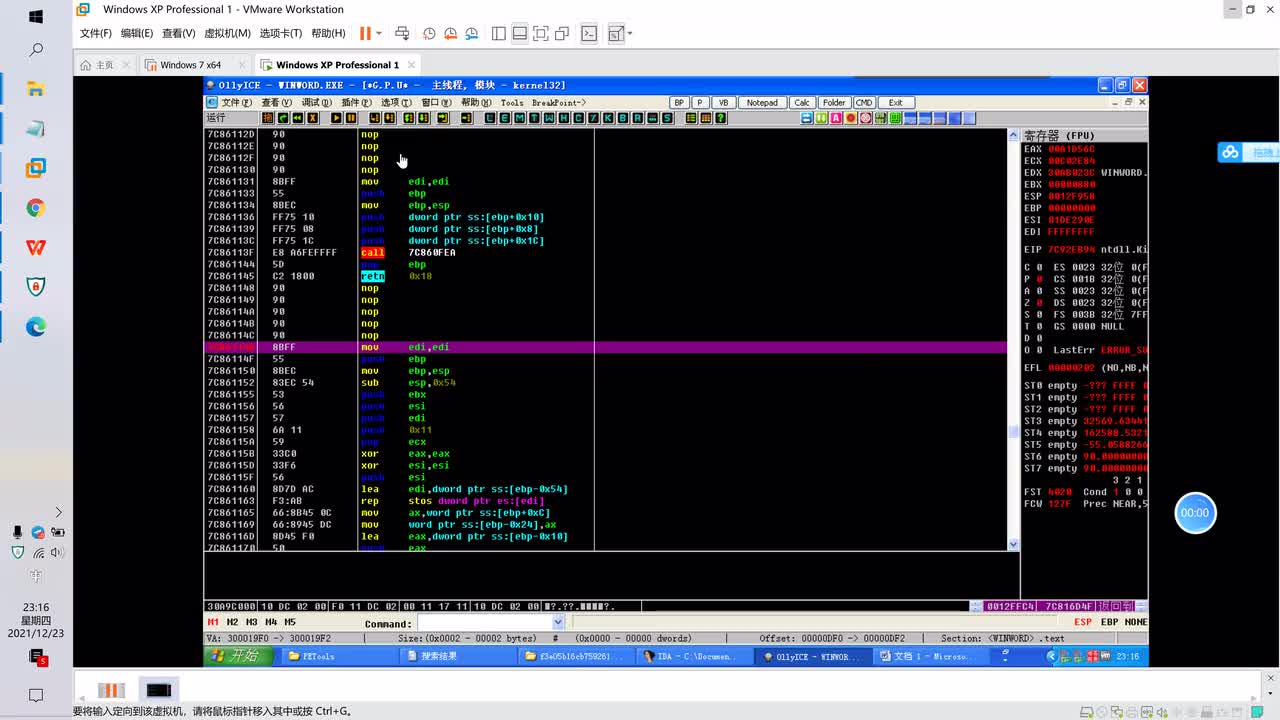
Task: Open the Memory map window (M icon)
Action: [518, 118]
